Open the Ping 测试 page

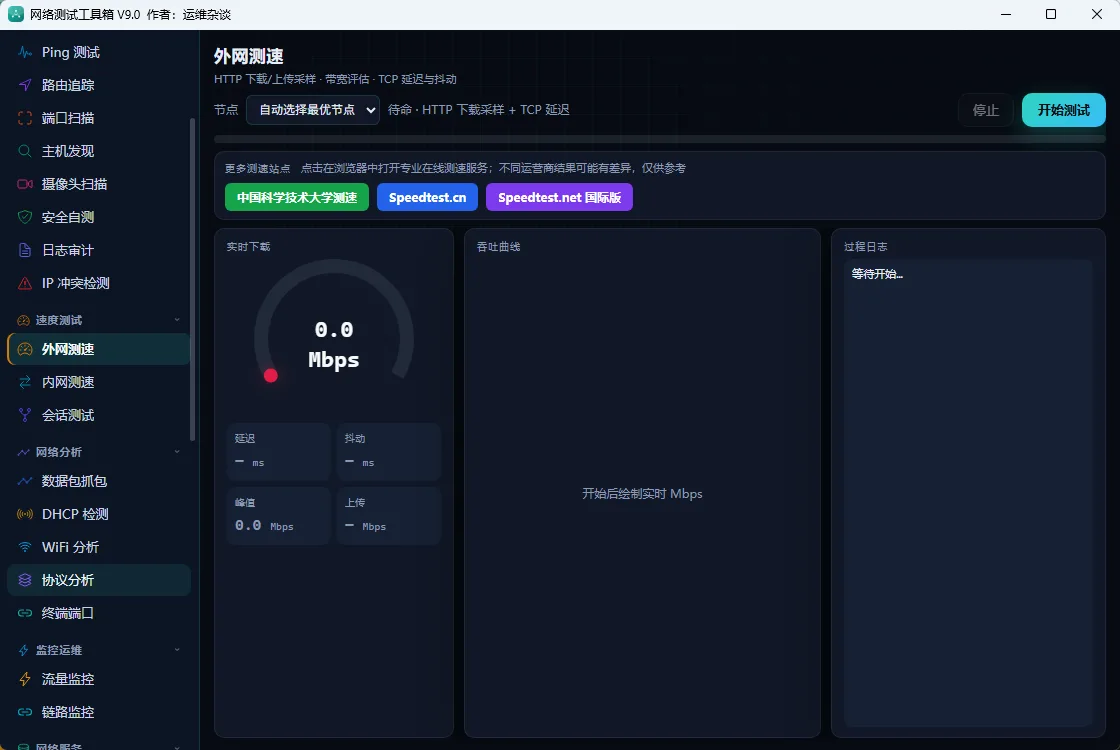[x=99, y=52]
